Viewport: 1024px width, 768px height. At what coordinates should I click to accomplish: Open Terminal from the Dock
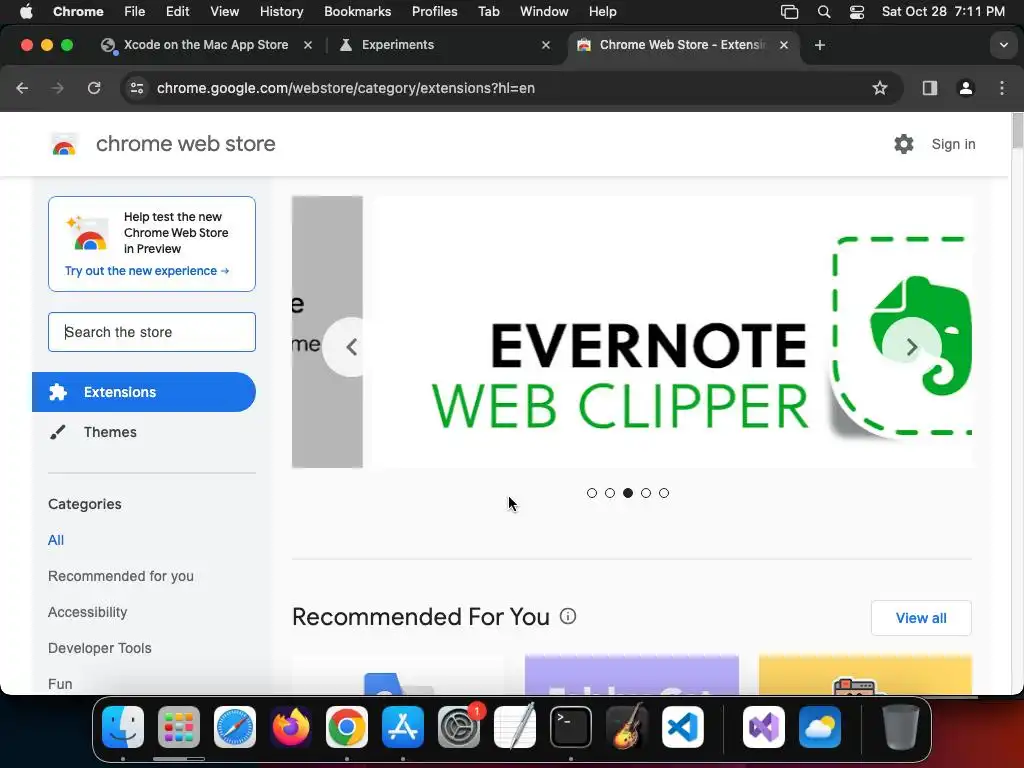pos(571,727)
